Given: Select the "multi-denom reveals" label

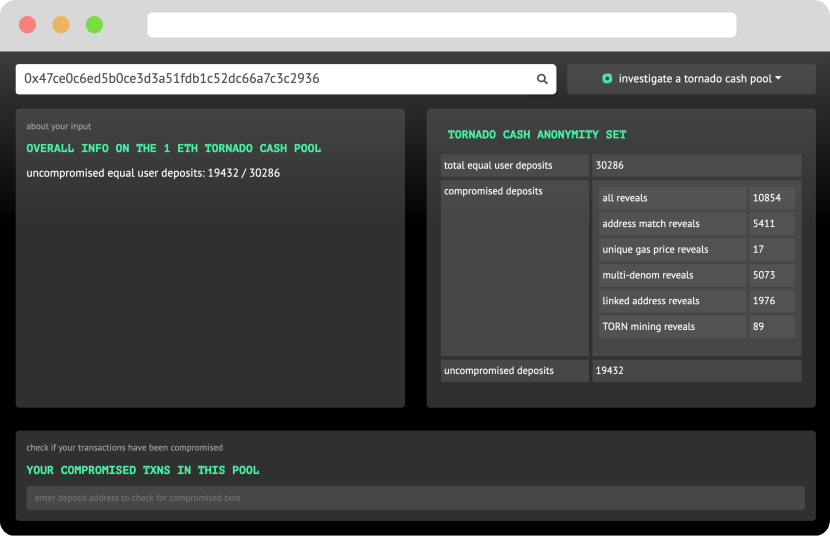Looking at the screenshot, I should pyautogui.click(x=672, y=275).
